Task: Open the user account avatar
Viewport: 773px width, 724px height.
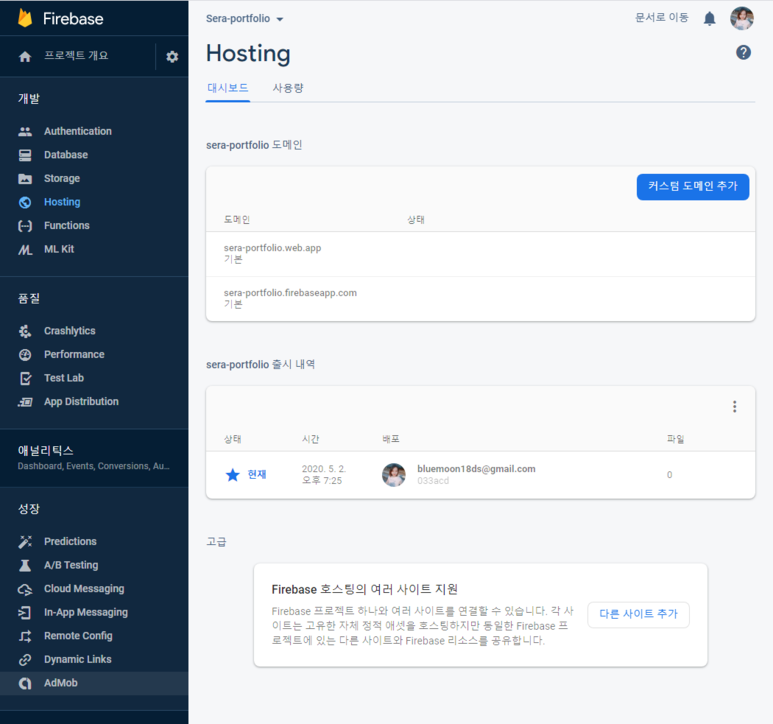Action: [x=741, y=19]
